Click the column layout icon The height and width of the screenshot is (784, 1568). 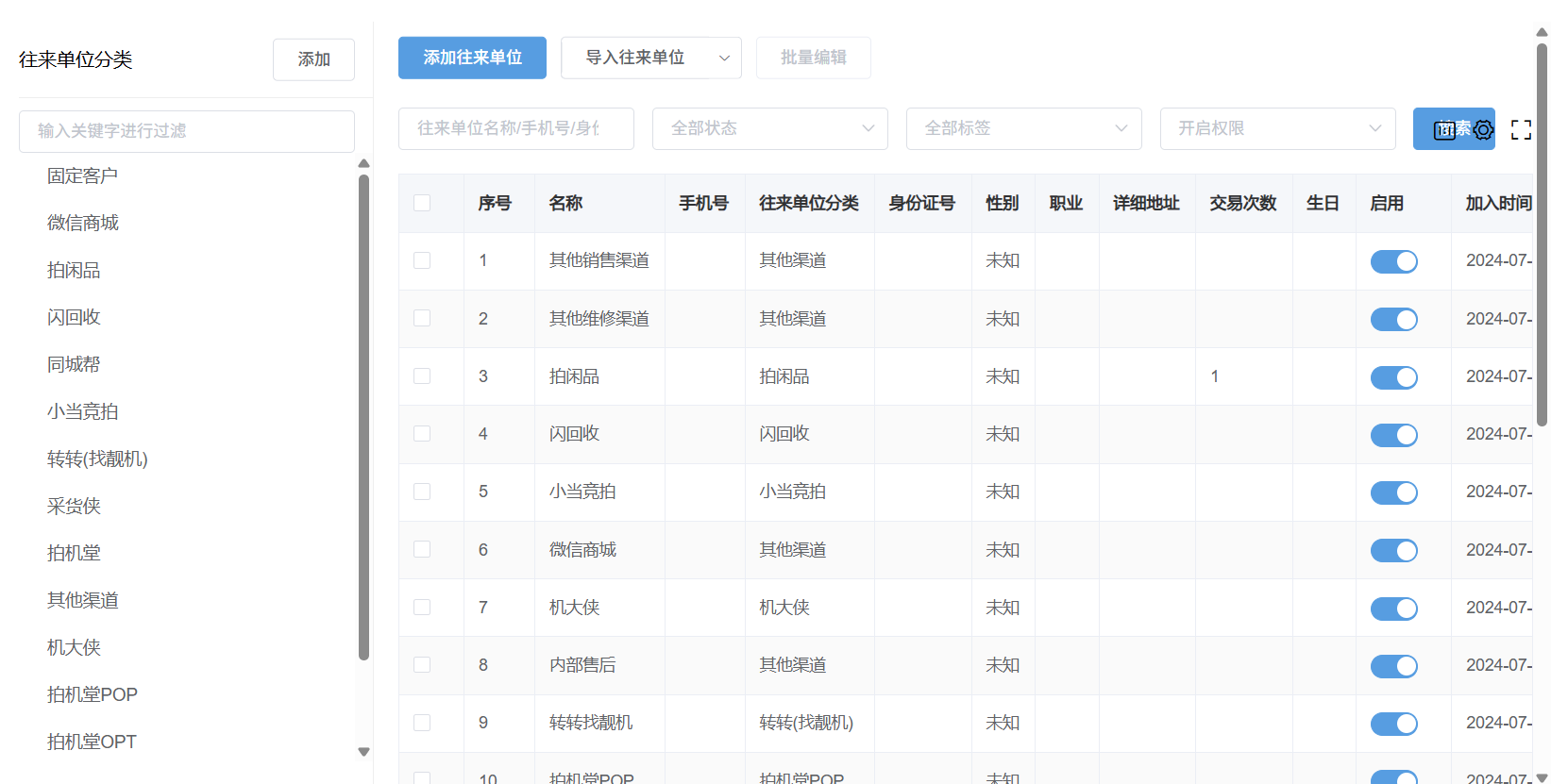(x=1444, y=130)
